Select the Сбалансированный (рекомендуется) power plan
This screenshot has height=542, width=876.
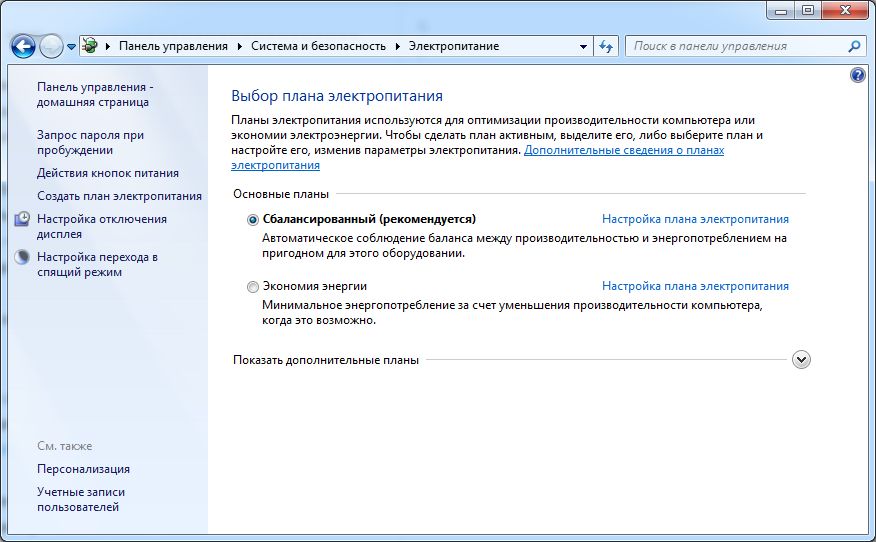pyautogui.click(x=253, y=219)
